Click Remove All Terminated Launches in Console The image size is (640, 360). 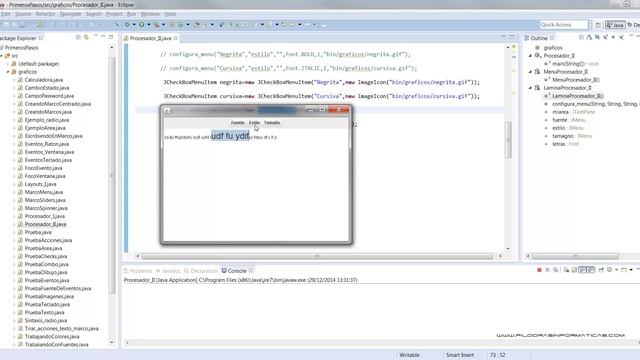(x=556, y=270)
